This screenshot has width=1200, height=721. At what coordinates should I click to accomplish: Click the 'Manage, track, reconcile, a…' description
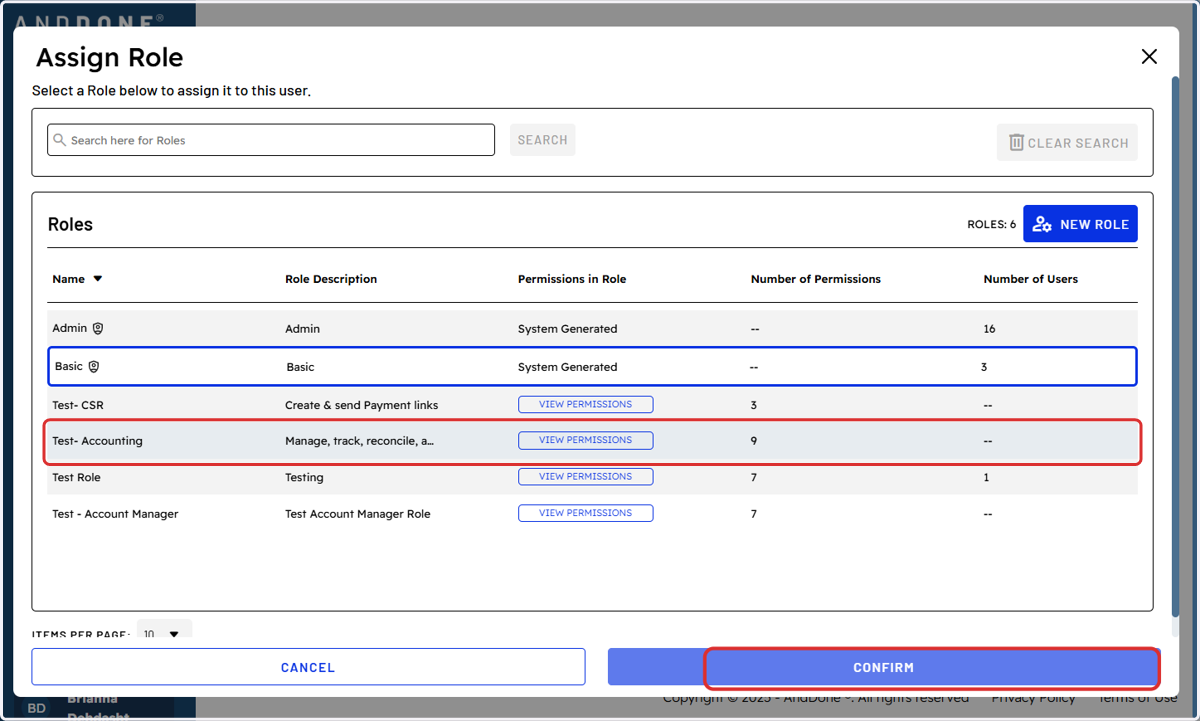[x=360, y=441]
